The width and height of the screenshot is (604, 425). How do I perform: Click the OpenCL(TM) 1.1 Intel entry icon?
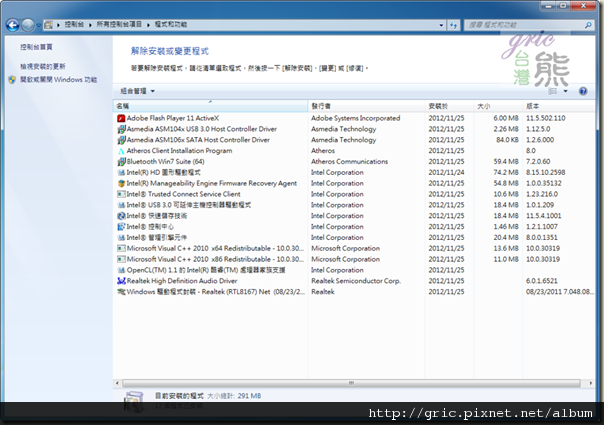121,270
